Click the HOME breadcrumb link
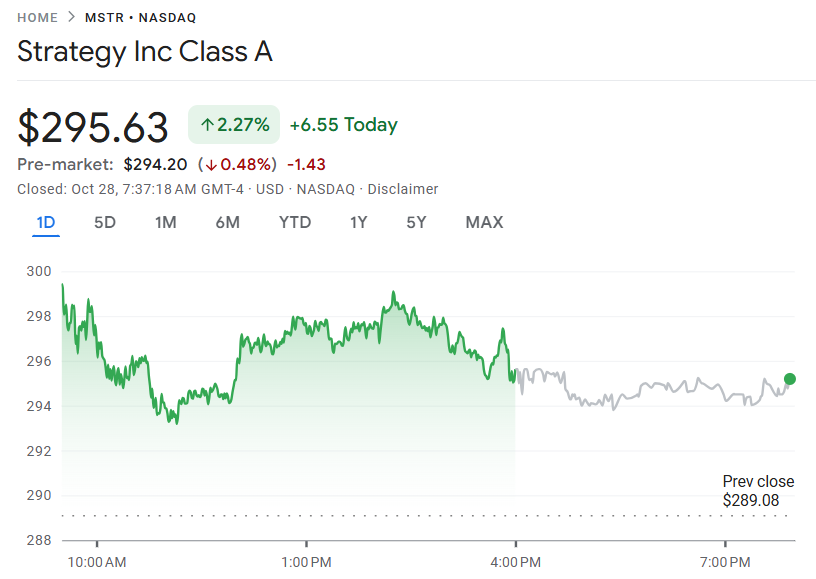816x579 pixels. 38,18
